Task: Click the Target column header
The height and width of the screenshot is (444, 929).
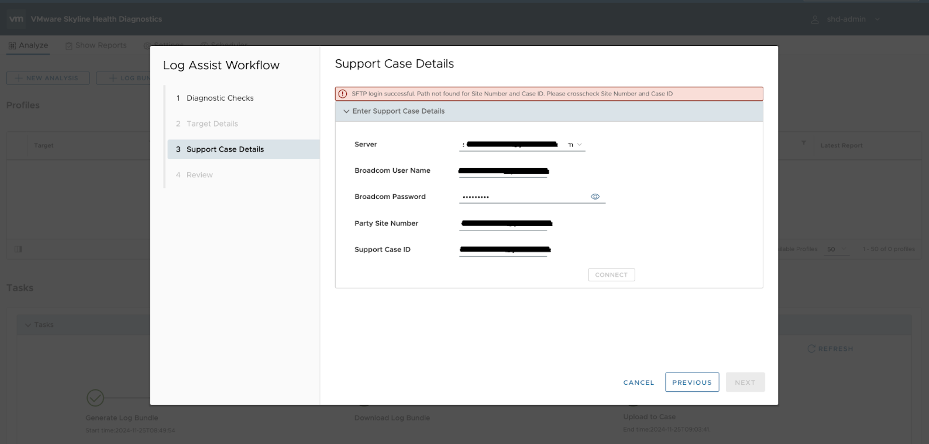Action: pos(44,145)
